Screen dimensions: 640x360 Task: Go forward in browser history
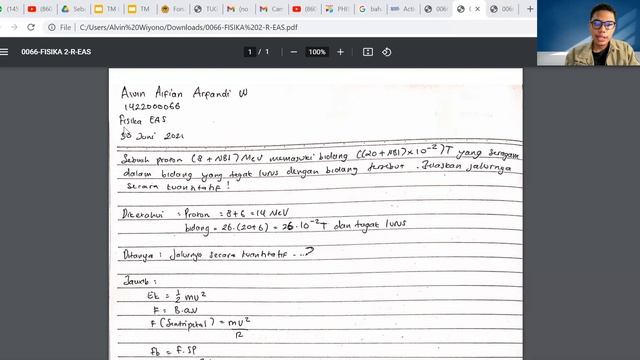coord(14,27)
